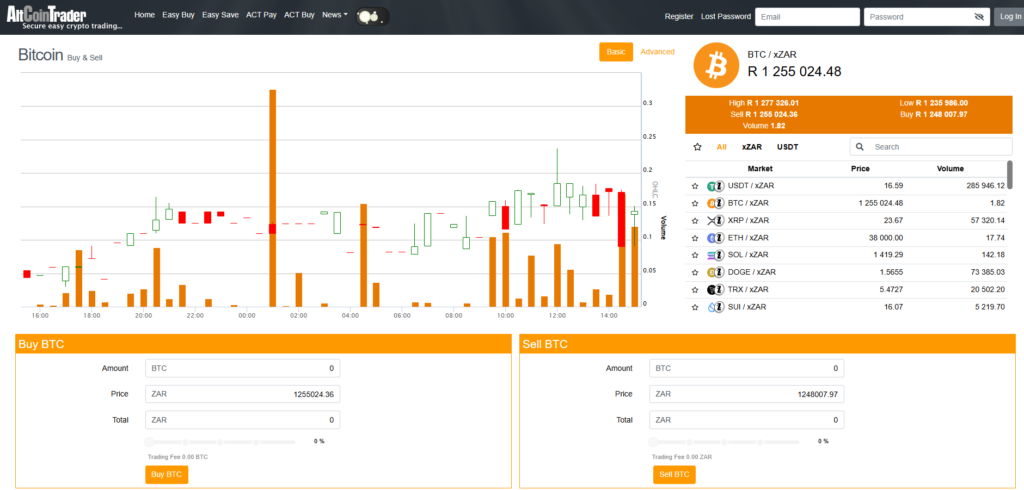Click the Buy BTC button
The height and width of the screenshot is (490, 1024).
click(x=167, y=474)
